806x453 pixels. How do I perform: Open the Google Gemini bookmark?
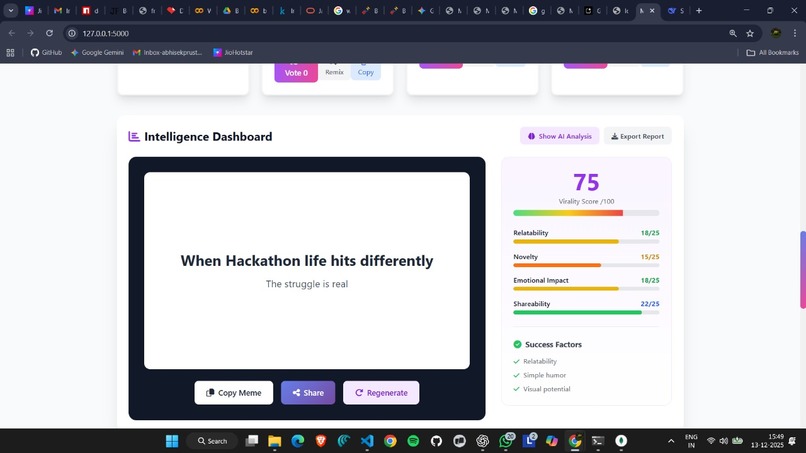coord(97,52)
